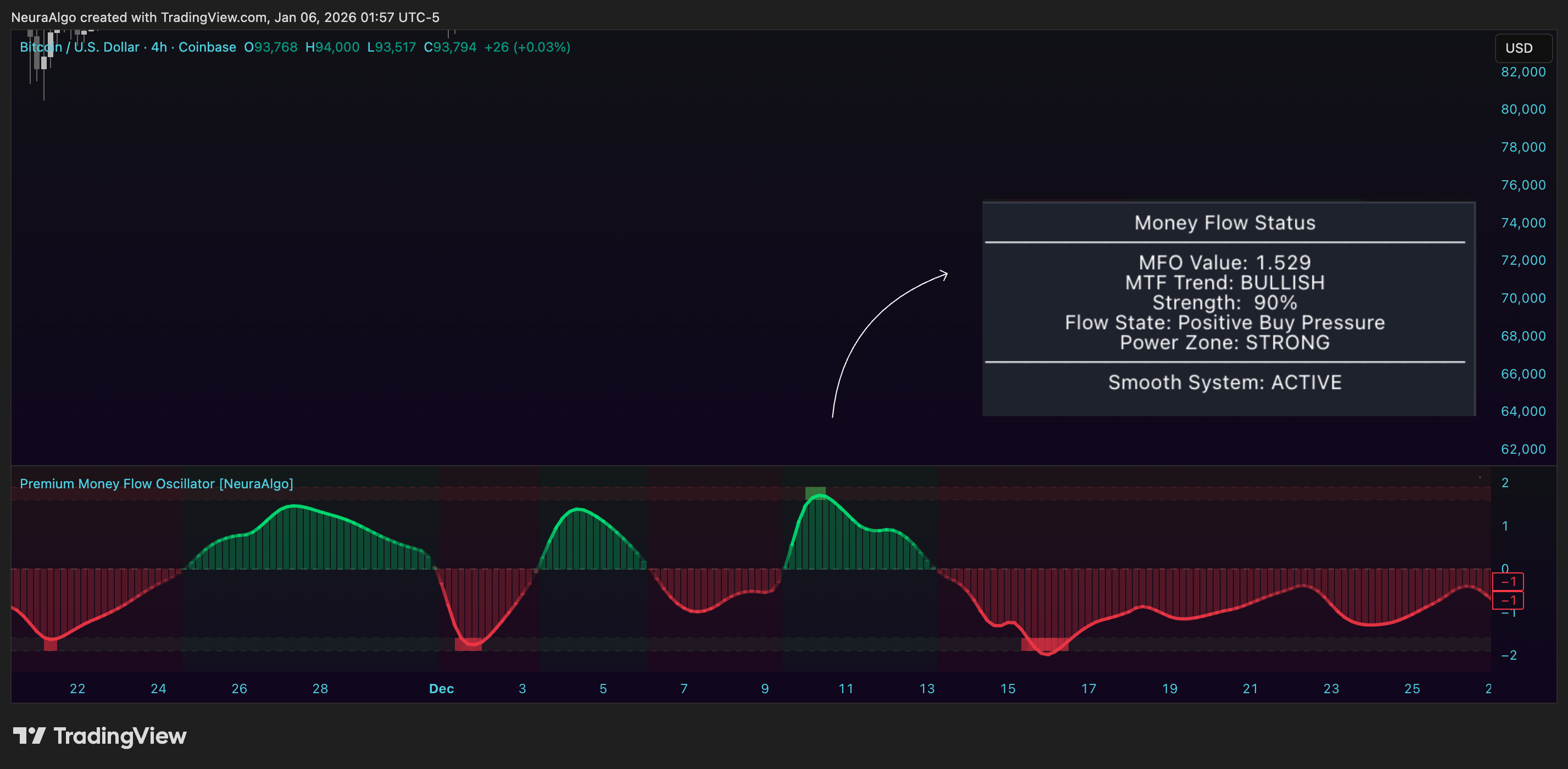
Task: Click date 19 on the time axis
Action: (x=1169, y=689)
